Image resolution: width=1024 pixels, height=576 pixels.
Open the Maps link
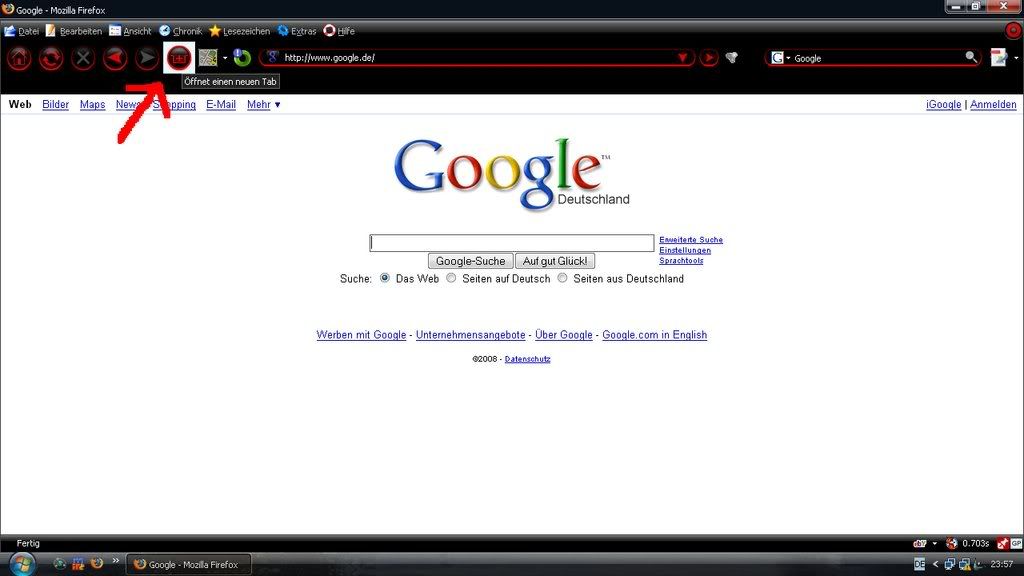tap(92, 104)
